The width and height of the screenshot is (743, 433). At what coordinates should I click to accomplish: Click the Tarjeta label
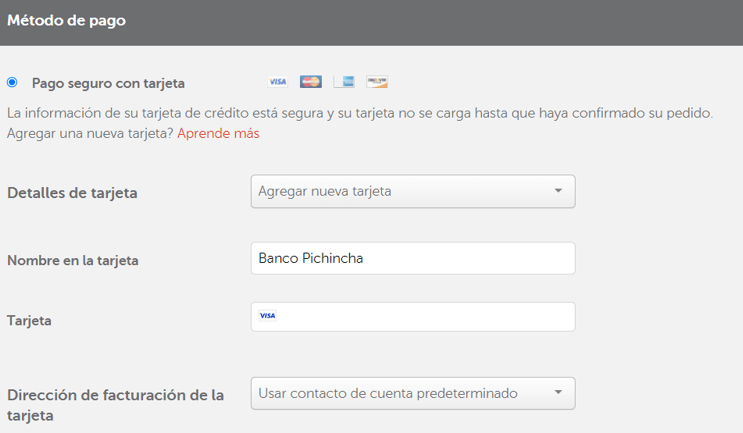[29, 321]
